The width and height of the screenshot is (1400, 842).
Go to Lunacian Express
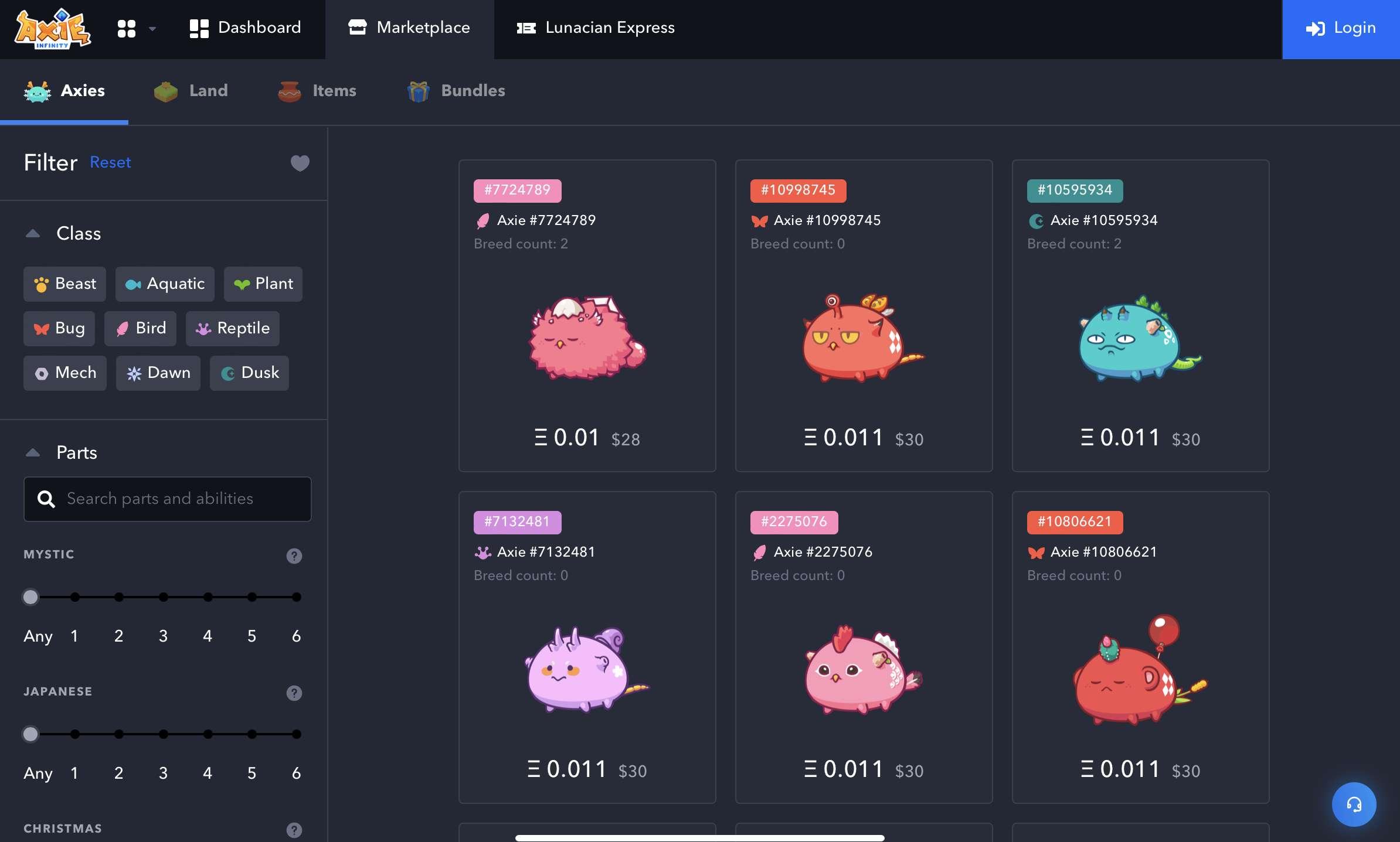point(596,28)
